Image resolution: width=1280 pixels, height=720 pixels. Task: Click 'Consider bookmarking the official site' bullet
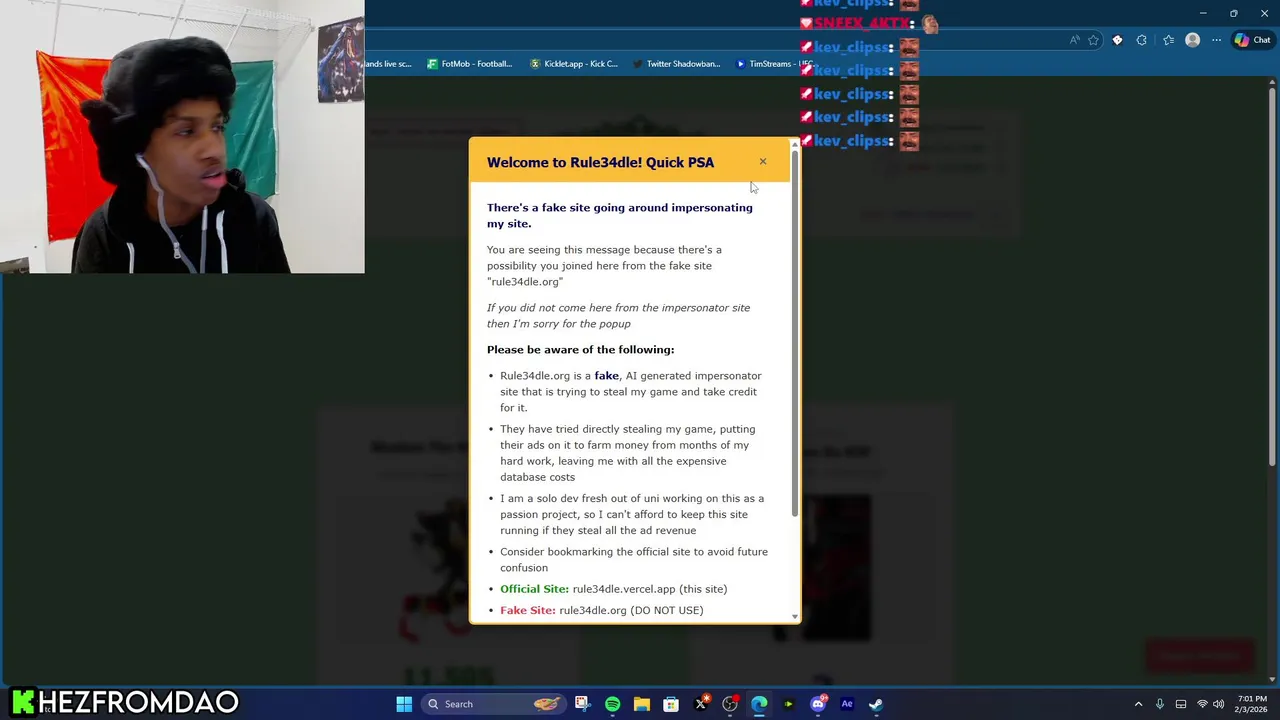point(634,560)
